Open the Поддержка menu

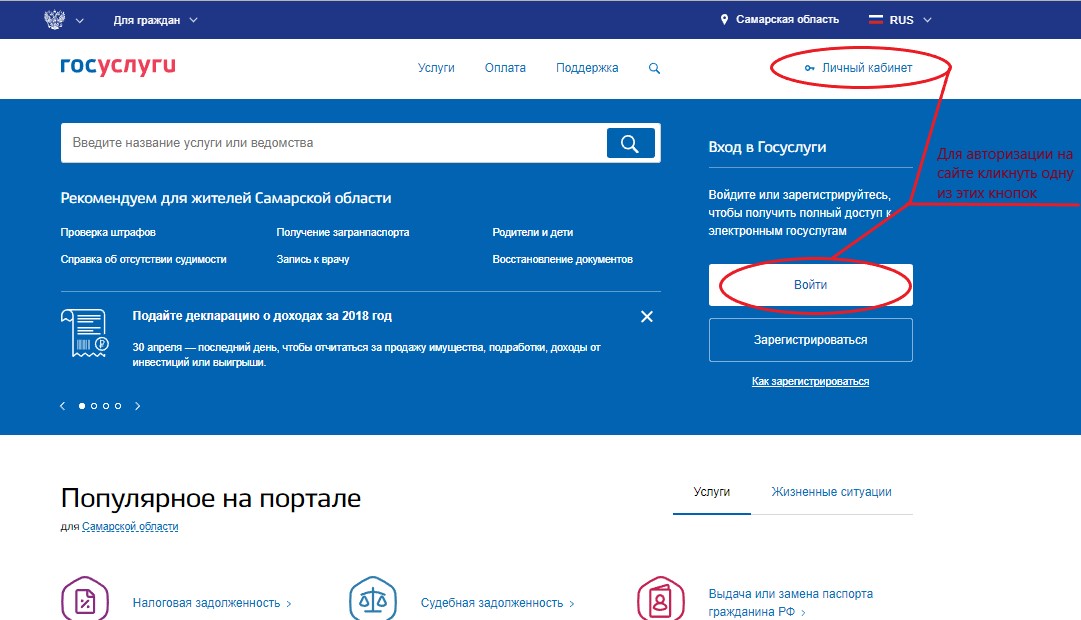[587, 68]
